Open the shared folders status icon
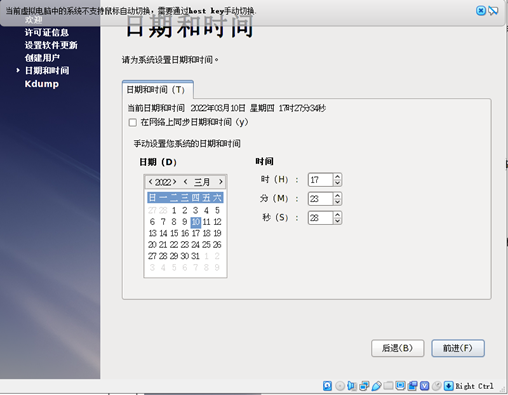The width and height of the screenshot is (508, 395). [388, 386]
